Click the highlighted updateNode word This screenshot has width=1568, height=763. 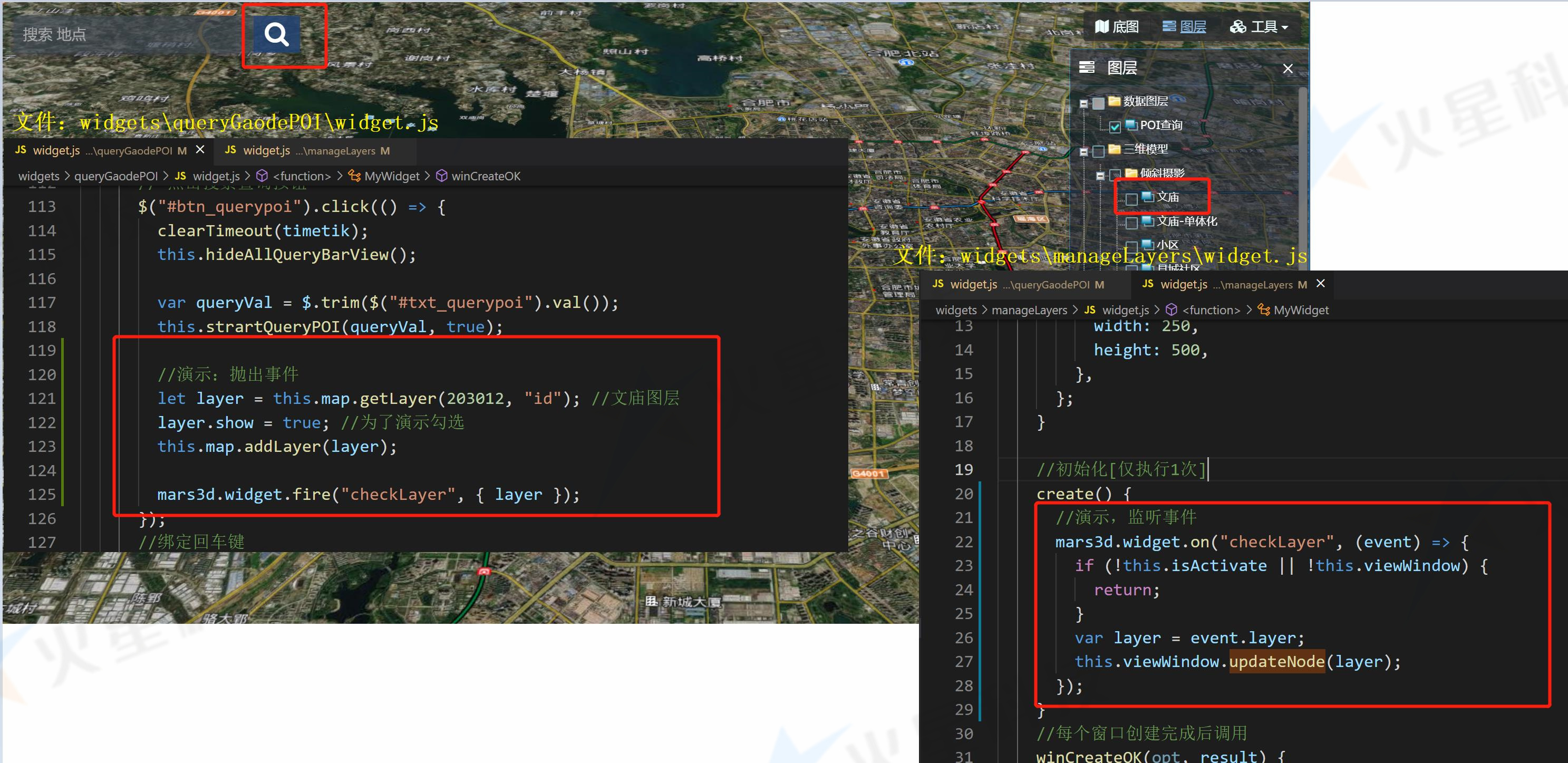coord(1277,662)
